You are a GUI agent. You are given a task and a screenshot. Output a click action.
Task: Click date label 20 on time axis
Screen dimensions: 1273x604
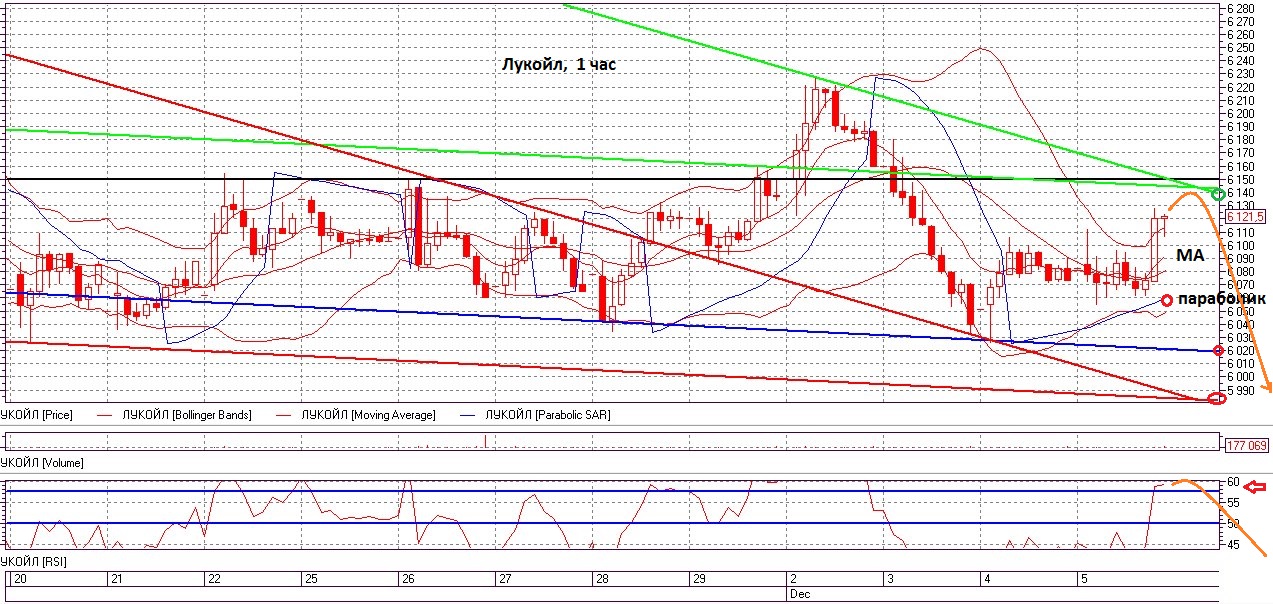pyautogui.click(x=18, y=579)
